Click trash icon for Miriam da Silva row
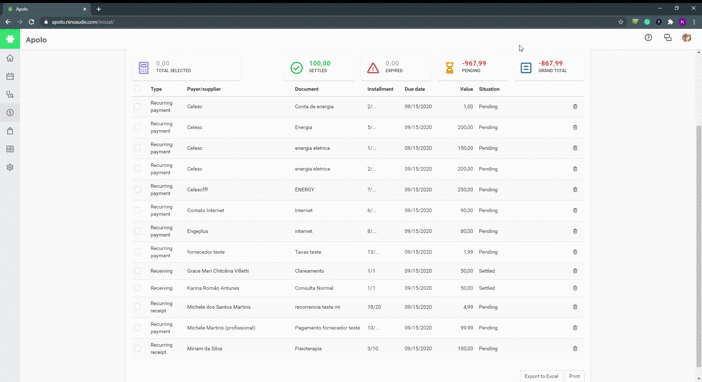The width and height of the screenshot is (702, 382). point(575,348)
